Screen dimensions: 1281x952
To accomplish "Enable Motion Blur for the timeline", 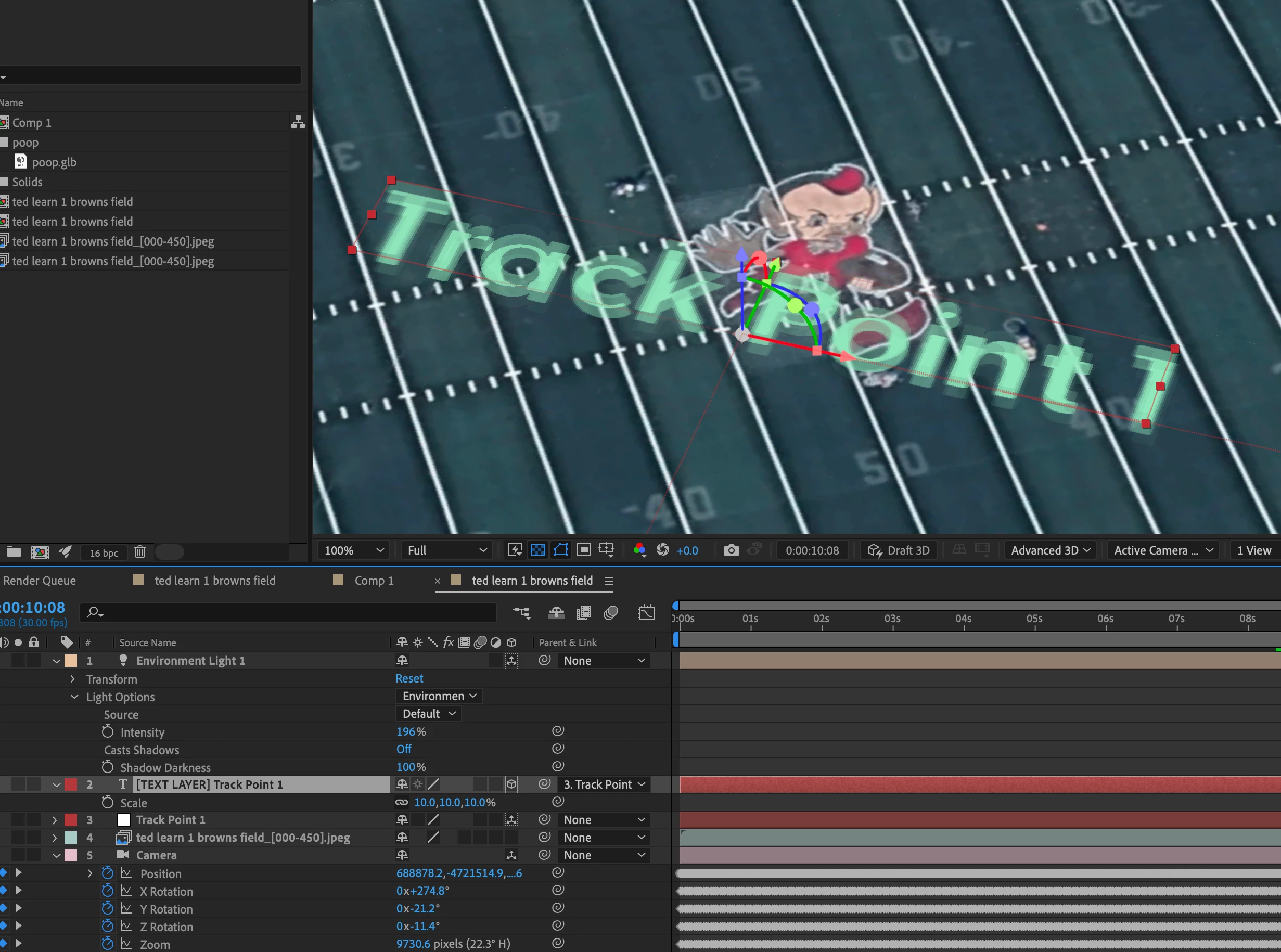I will 611,612.
